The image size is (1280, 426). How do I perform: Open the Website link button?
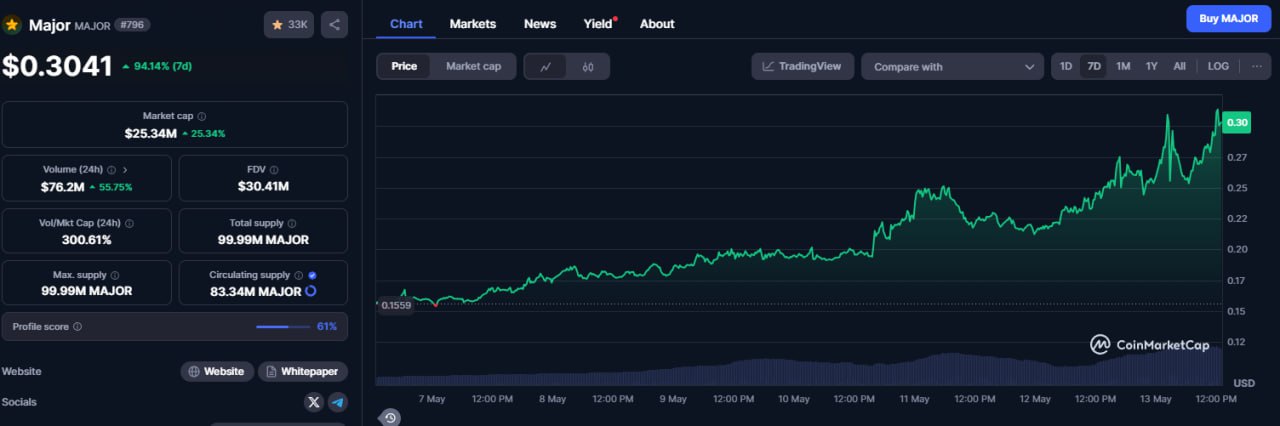pyautogui.click(x=216, y=371)
